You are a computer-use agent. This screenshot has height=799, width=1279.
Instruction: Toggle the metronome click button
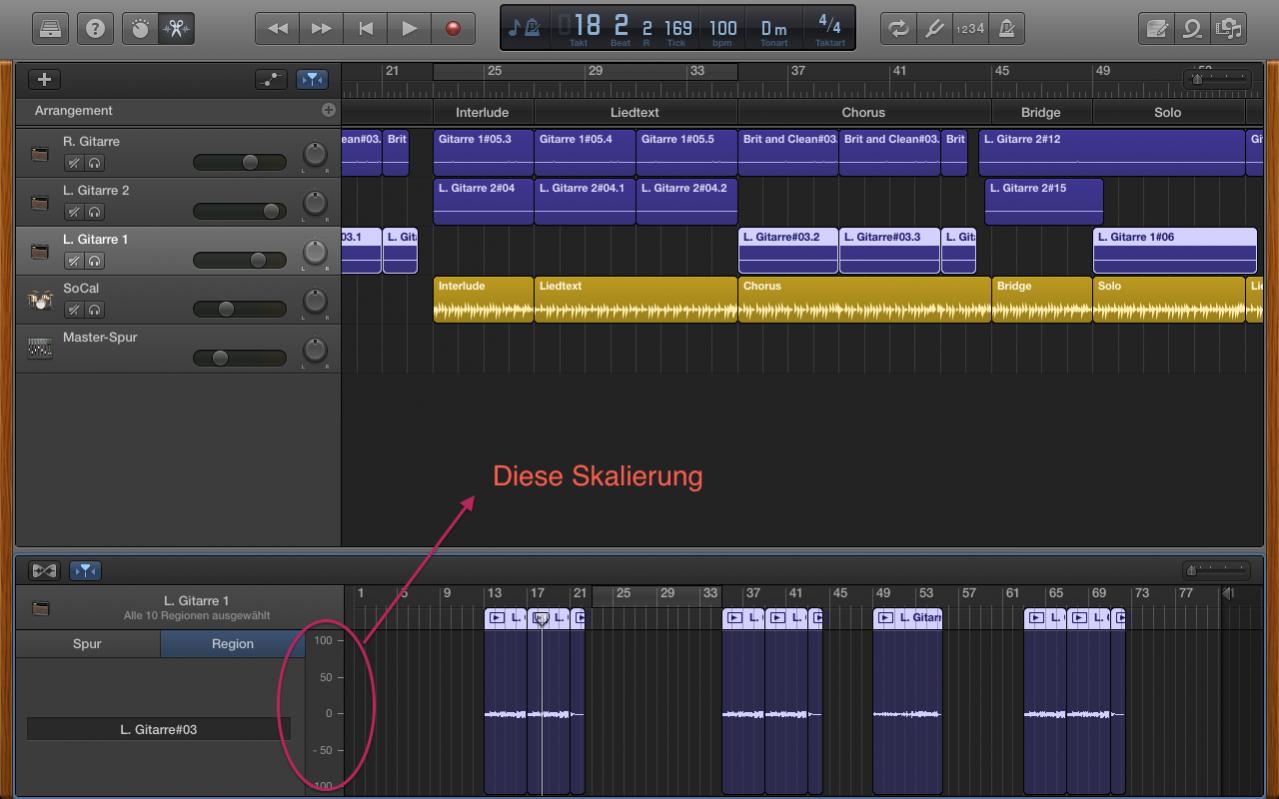[x=1005, y=29]
